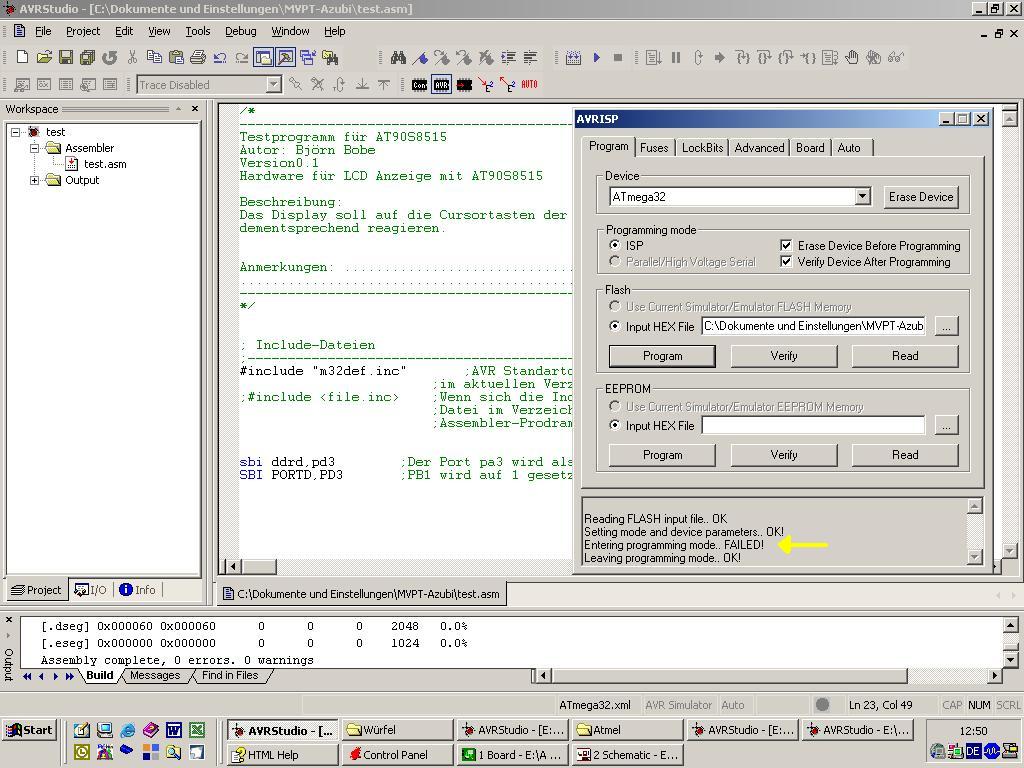Click the EEPROM Input HEX File field

pos(812,426)
